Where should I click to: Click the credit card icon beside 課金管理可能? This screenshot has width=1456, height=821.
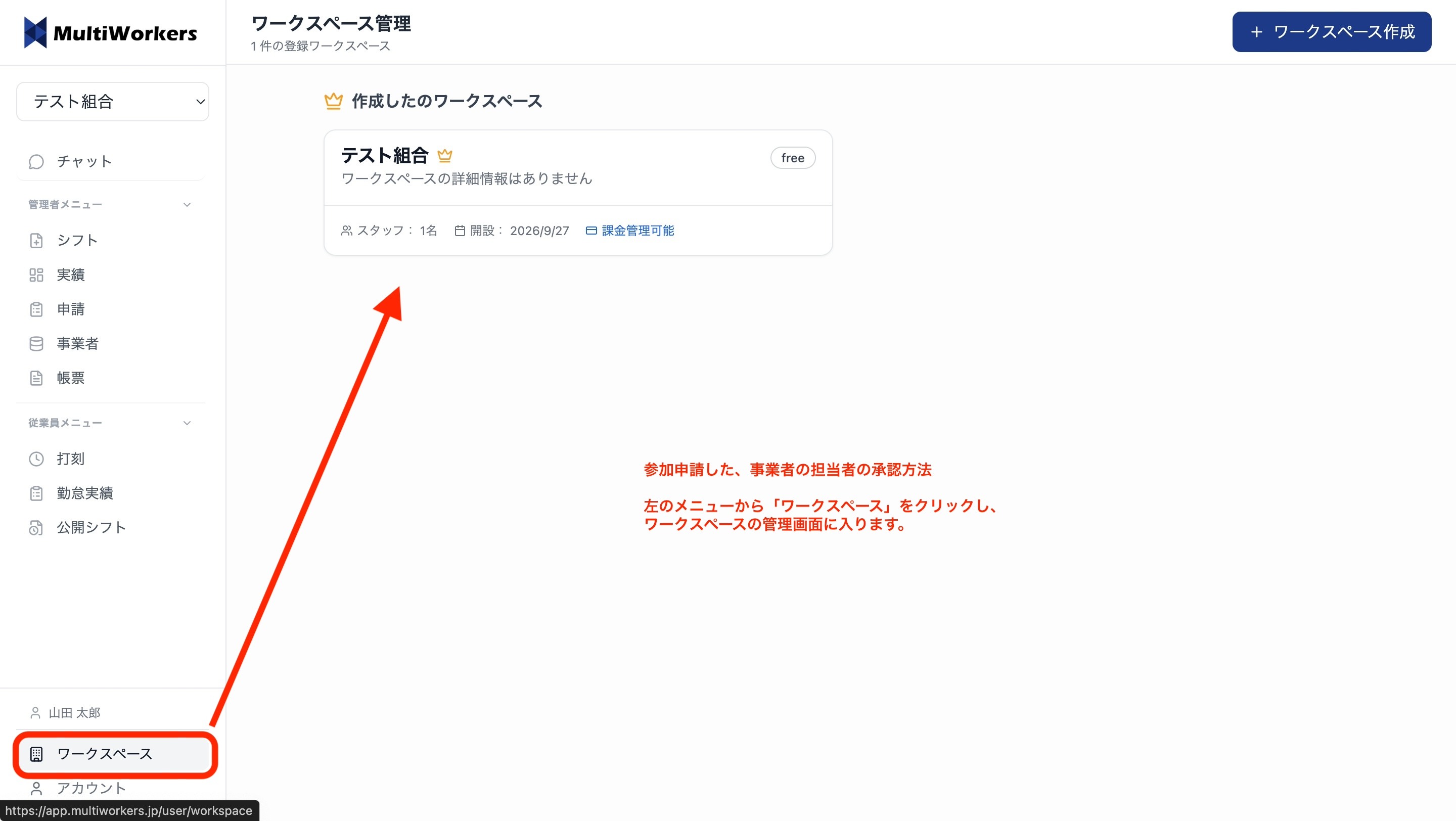pos(591,231)
